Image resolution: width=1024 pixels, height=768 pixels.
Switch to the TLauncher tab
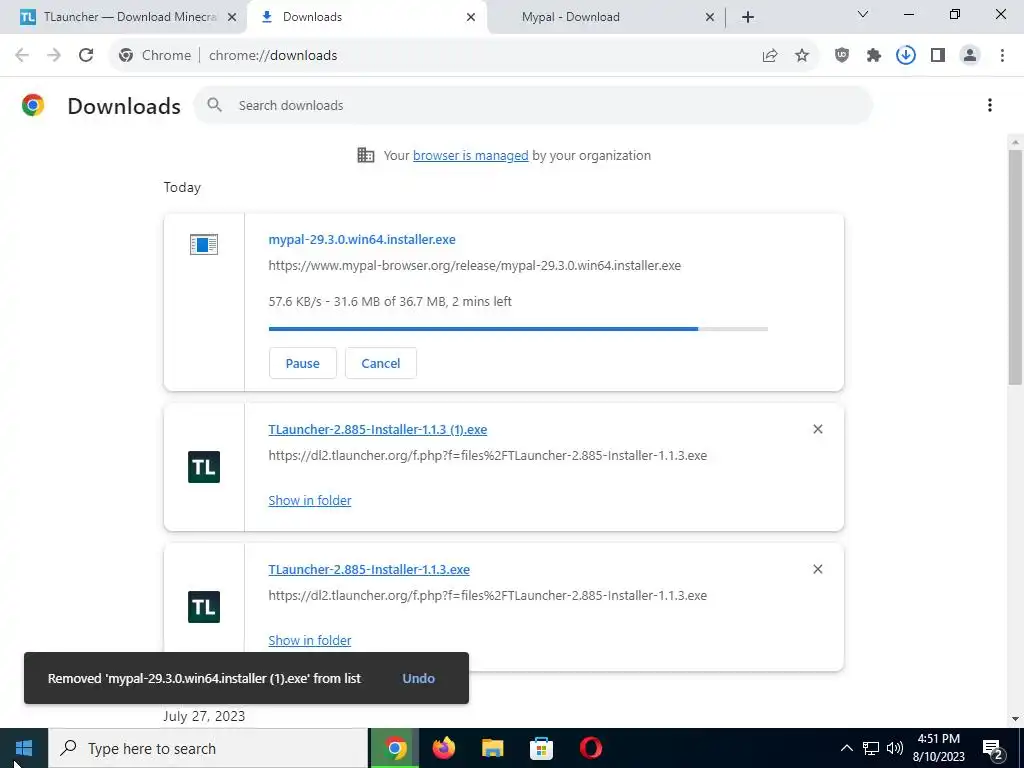(x=123, y=17)
